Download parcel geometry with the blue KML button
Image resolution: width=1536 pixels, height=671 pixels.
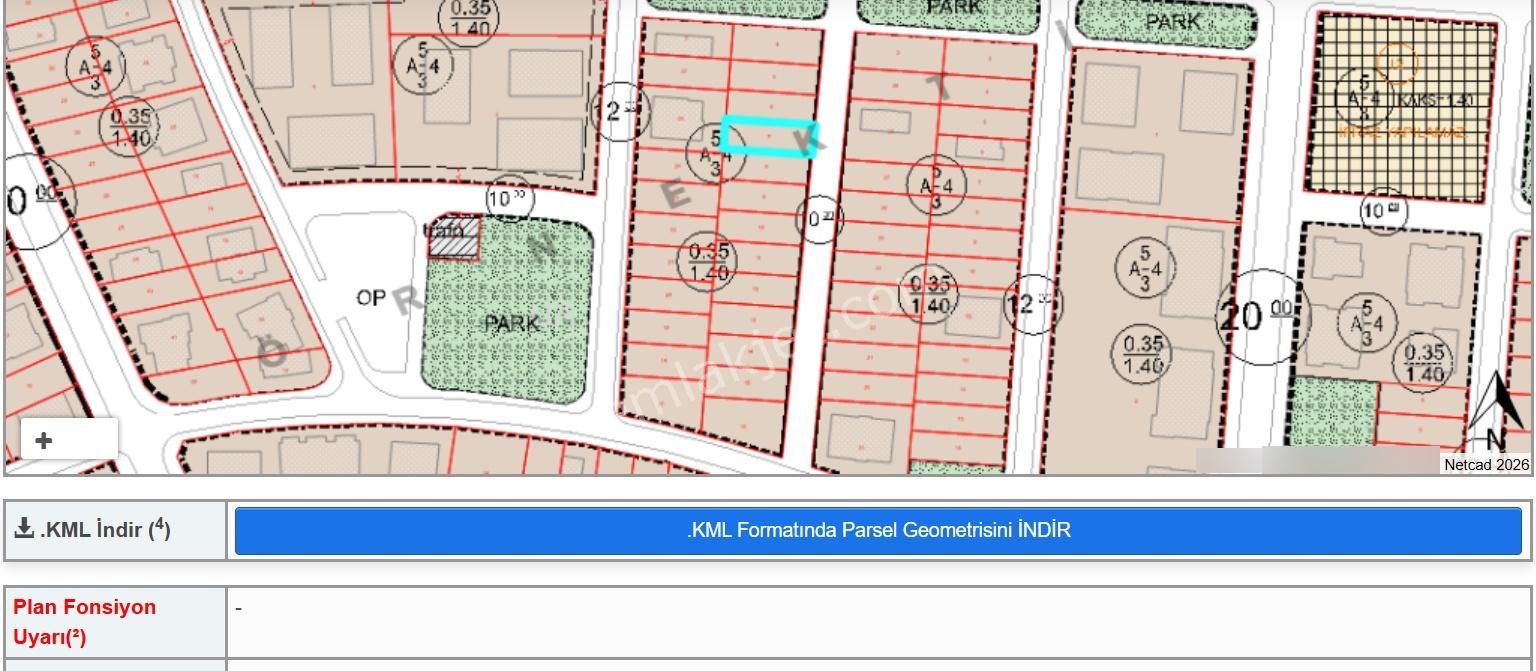tap(878, 530)
